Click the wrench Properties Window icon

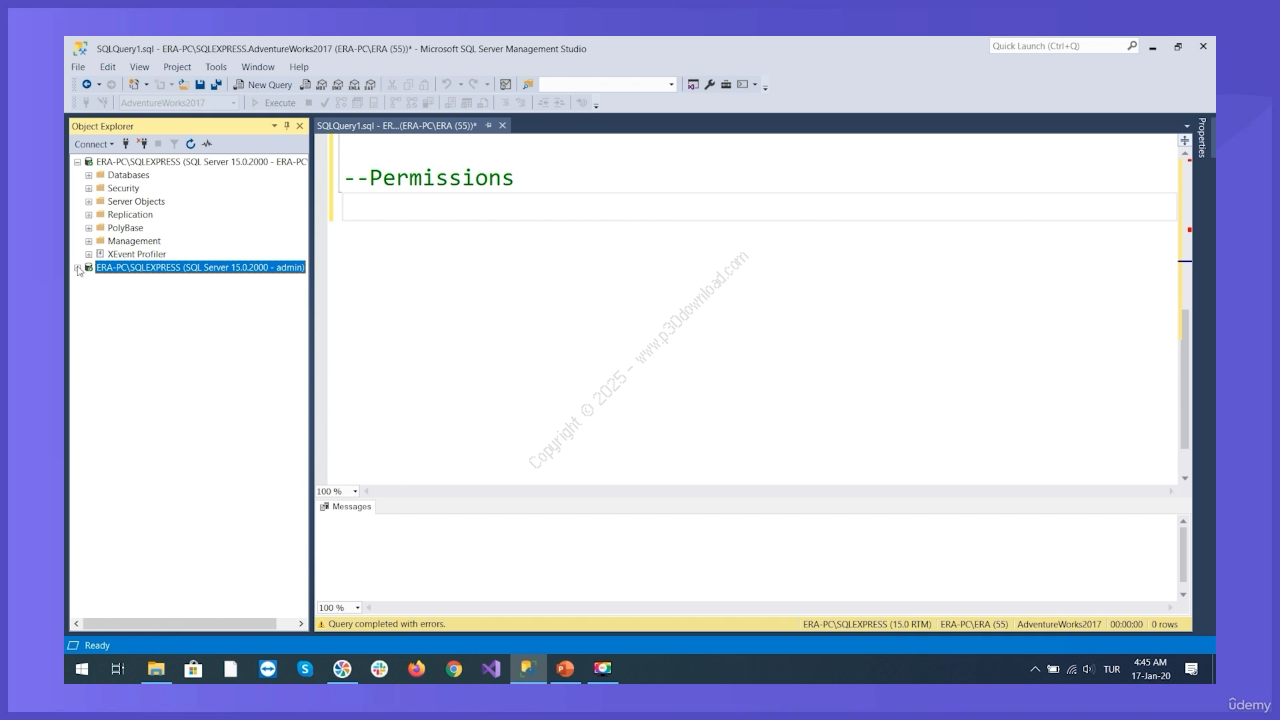pos(710,85)
